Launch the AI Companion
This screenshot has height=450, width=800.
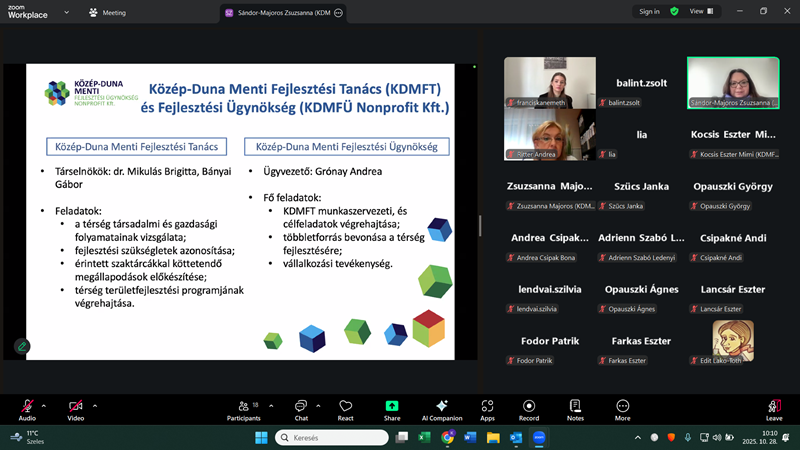coord(442,407)
